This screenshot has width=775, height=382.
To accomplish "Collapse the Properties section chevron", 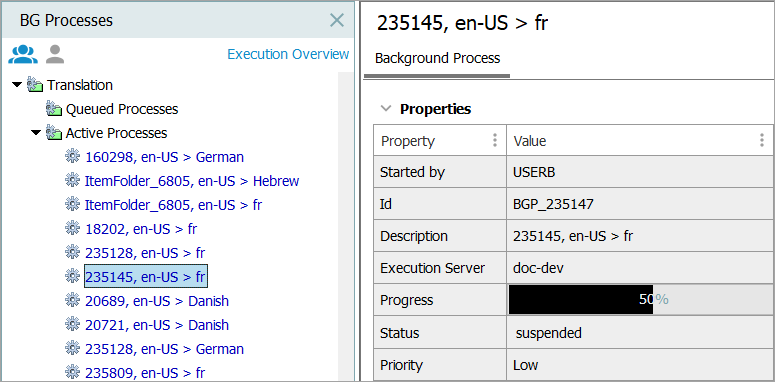I will (x=386, y=109).
